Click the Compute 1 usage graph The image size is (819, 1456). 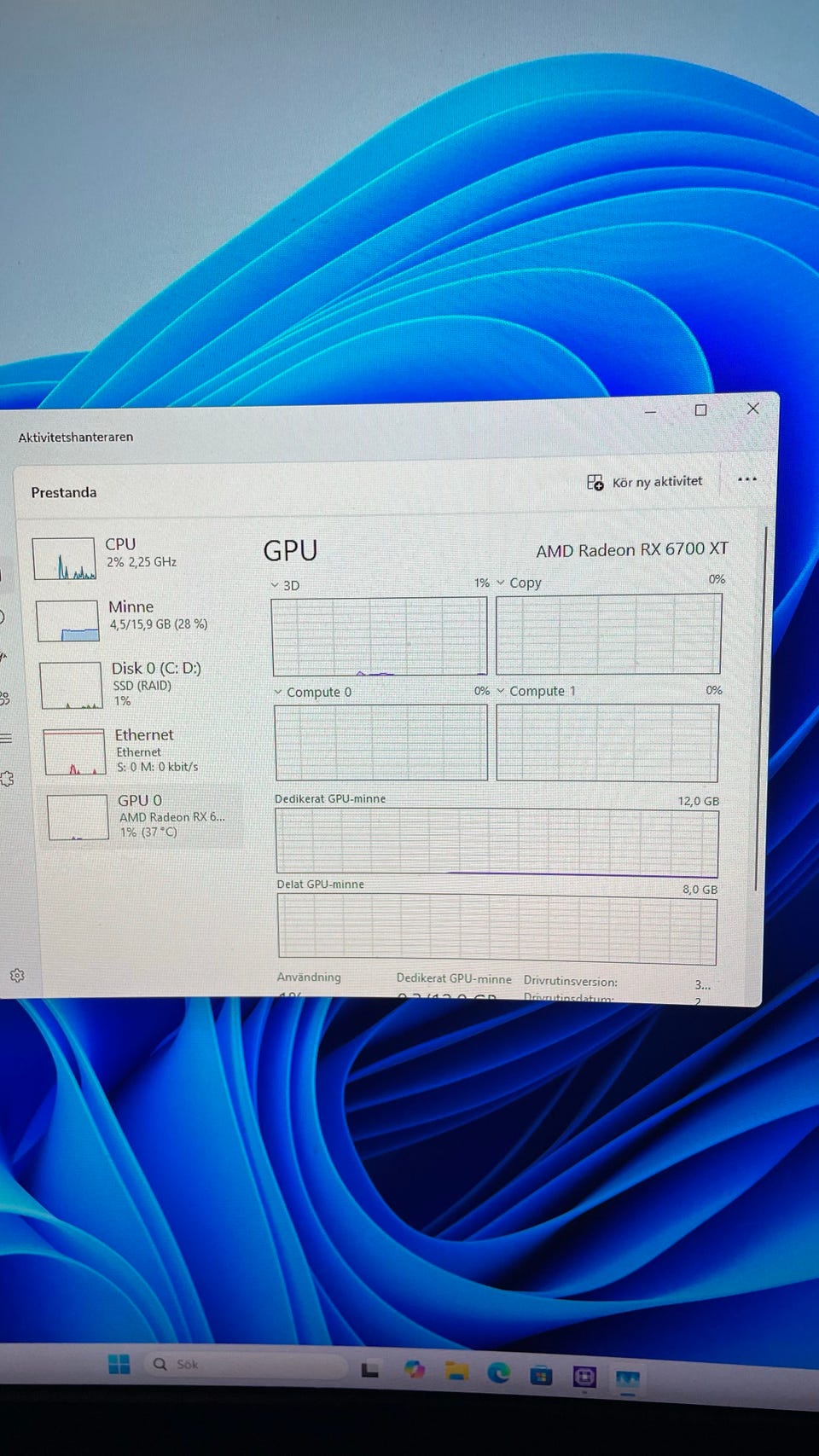point(607,742)
